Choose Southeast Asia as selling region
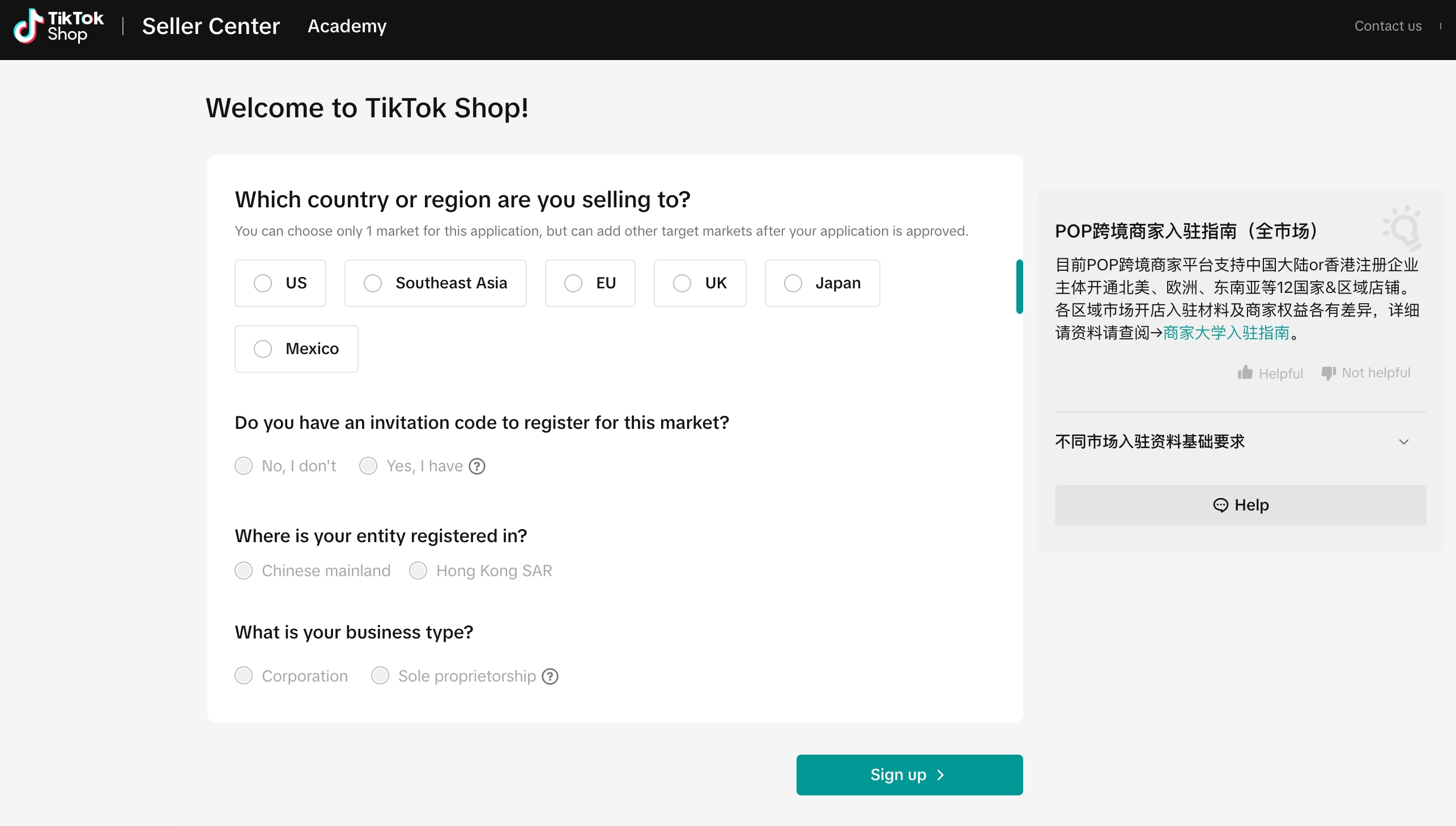1456x826 pixels. 373,283
